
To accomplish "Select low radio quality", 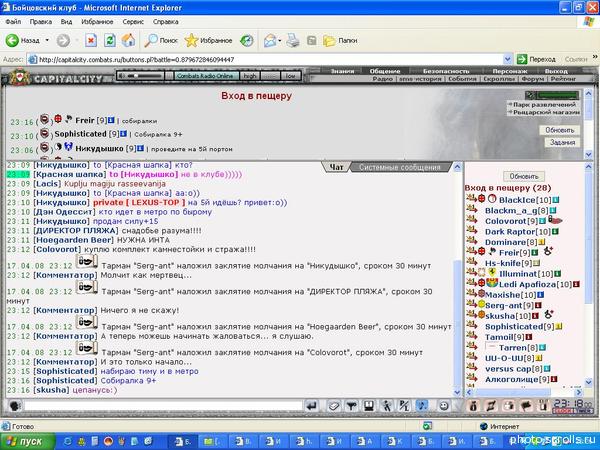I will pos(290,76).
